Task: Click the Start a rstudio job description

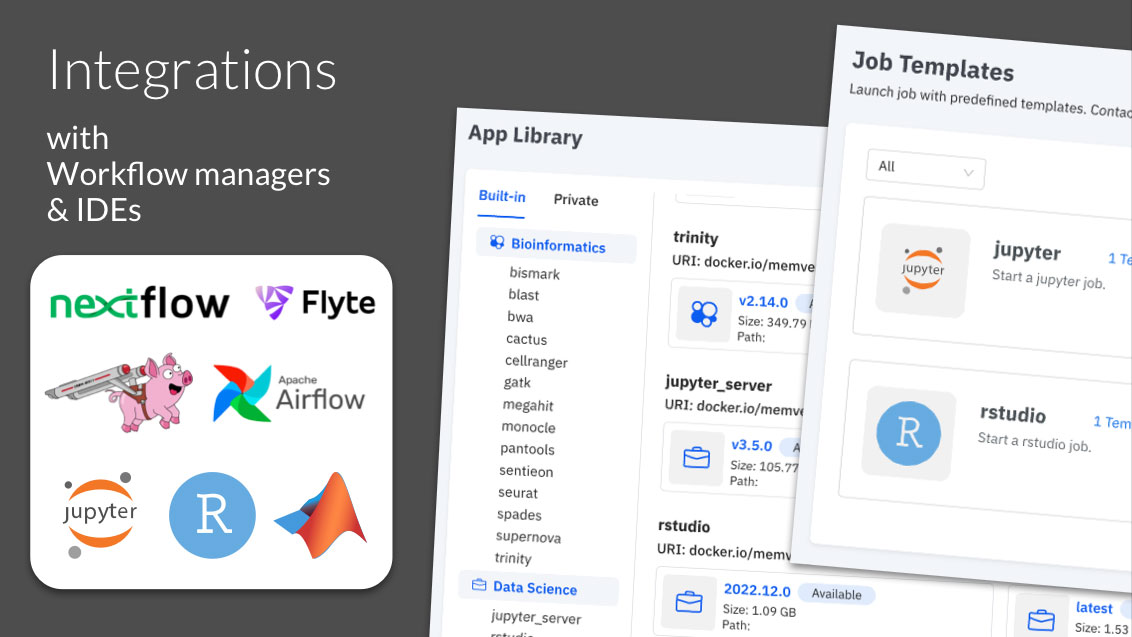Action: tap(1034, 442)
